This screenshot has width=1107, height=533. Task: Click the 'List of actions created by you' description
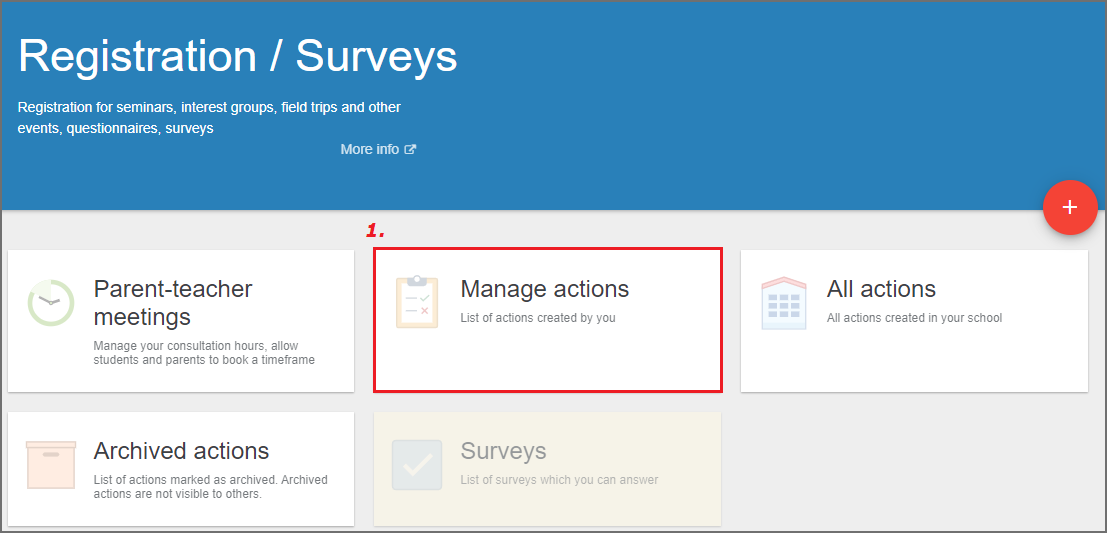click(x=538, y=318)
